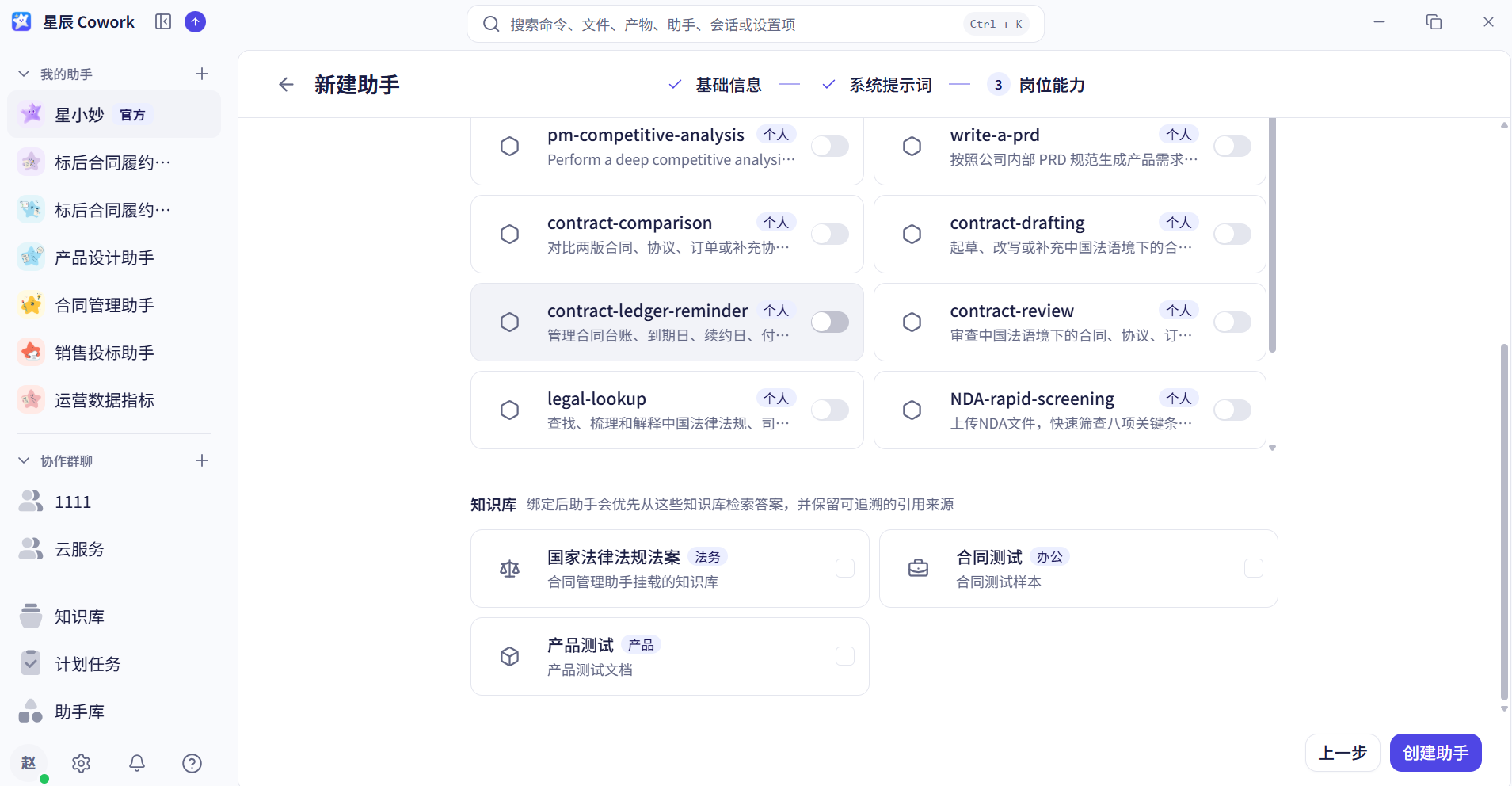Add a new assistant with 我的助手 plus icon

[x=202, y=74]
